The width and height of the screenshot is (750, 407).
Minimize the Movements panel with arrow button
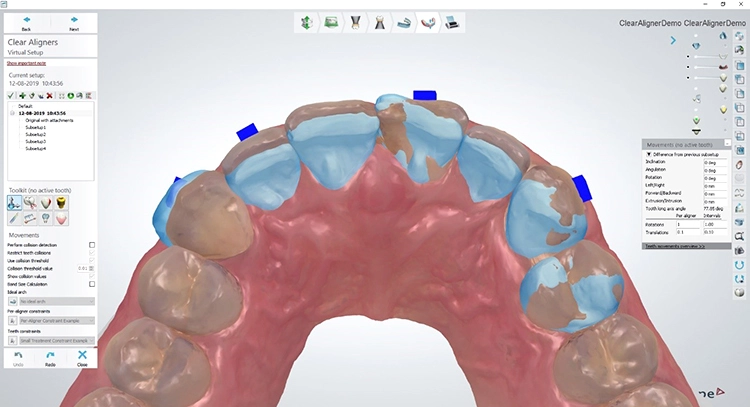coord(728,143)
